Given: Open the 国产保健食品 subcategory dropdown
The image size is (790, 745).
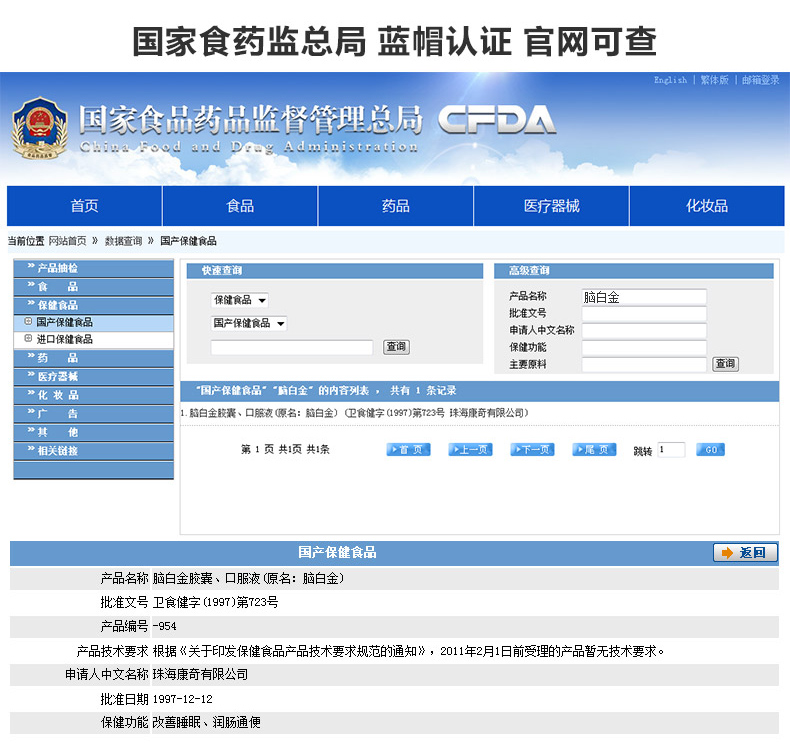Looking at the screenshot, I should click(249, 323).
